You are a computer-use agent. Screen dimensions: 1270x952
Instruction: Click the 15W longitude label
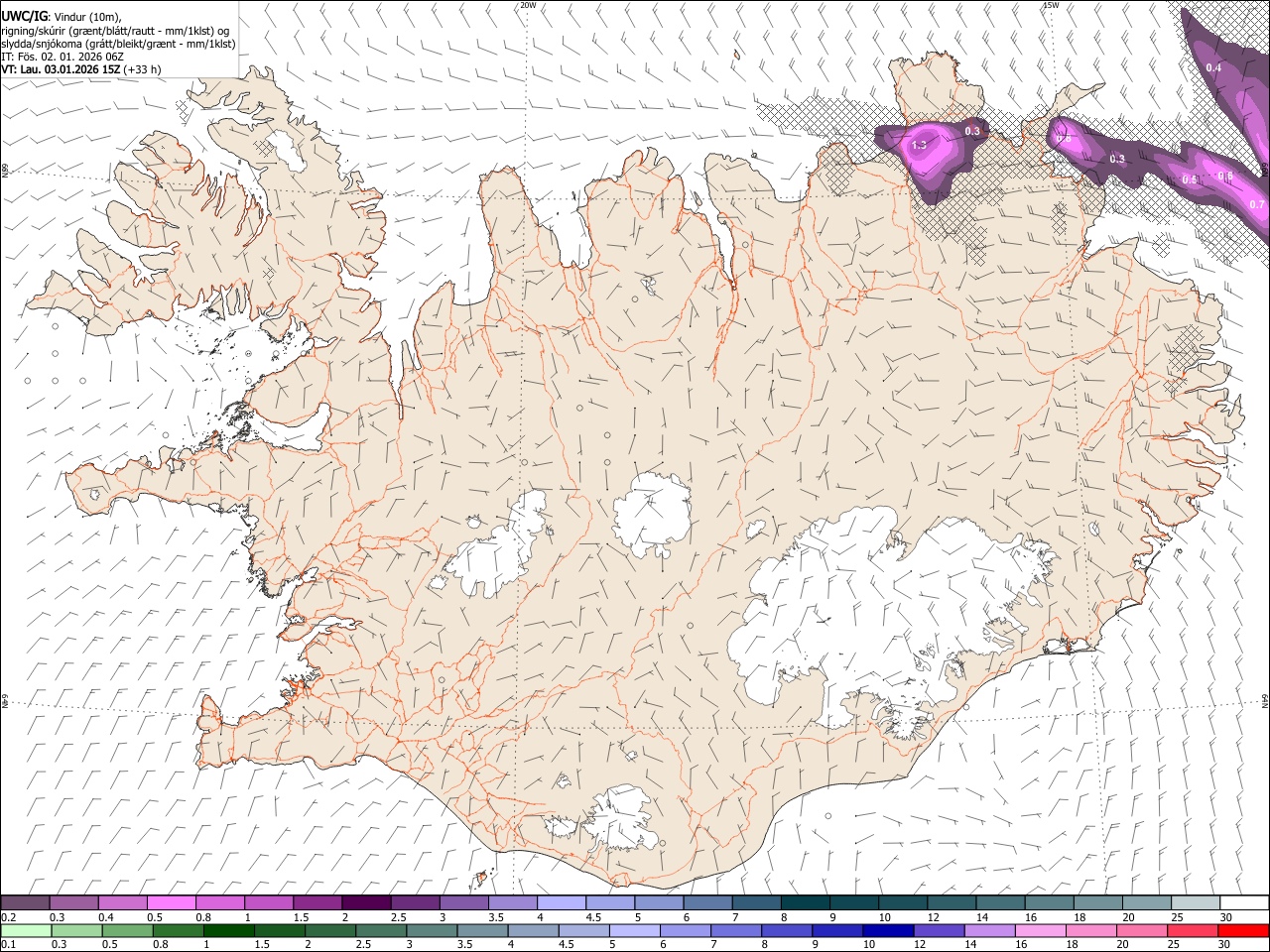tap(1051, 5)
